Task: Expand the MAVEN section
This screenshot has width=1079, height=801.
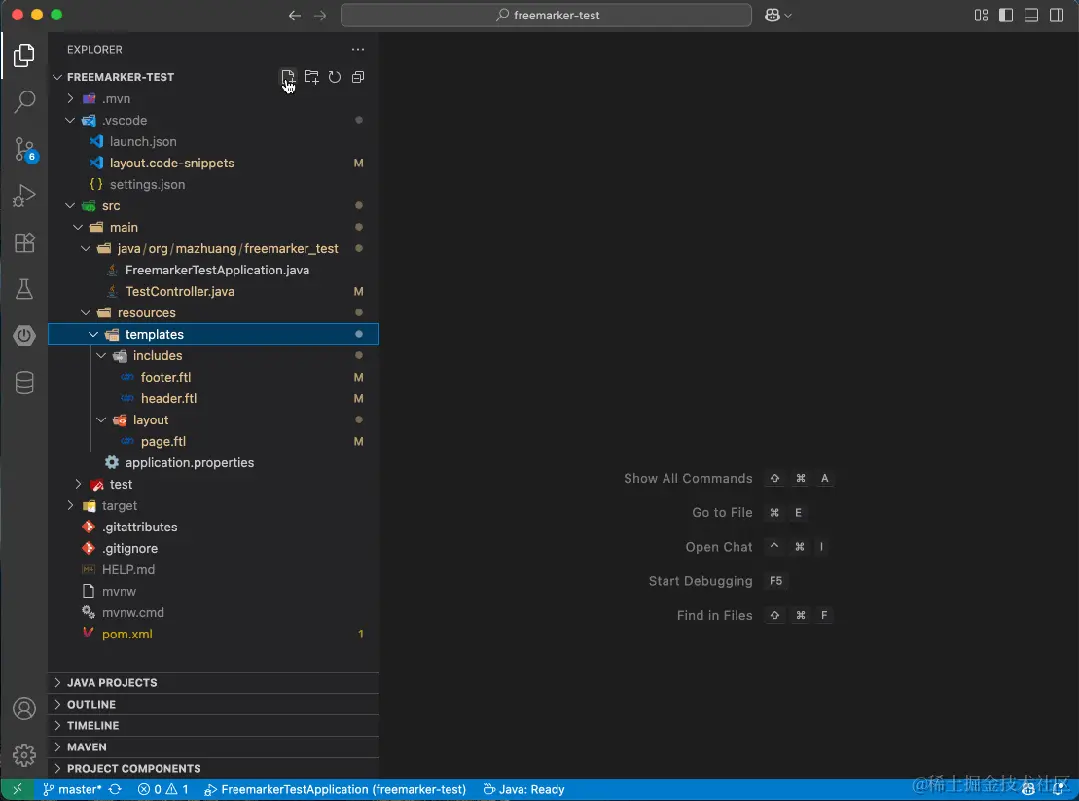Action: (x=213, y=747)
